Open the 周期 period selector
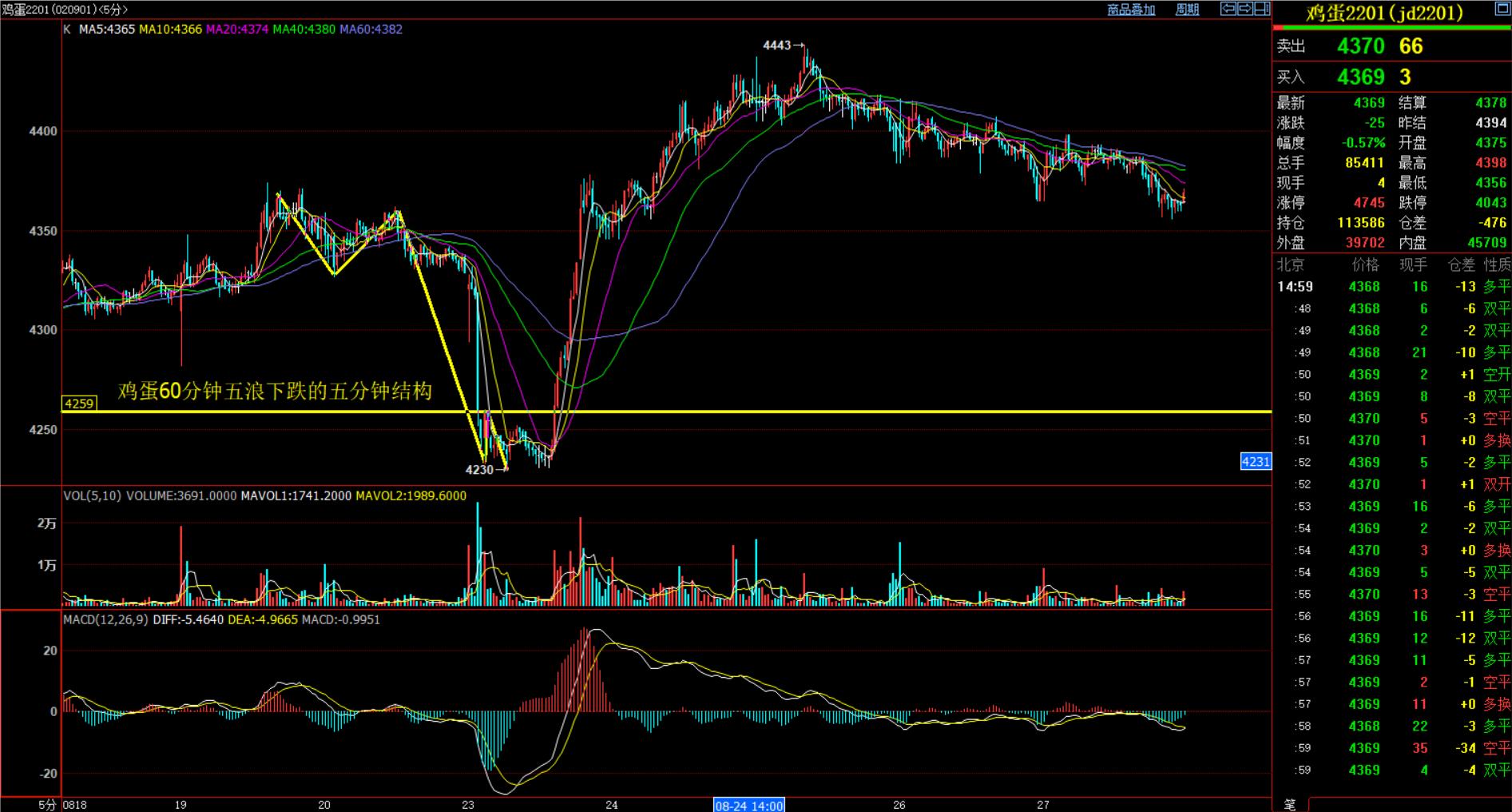 point(1187,10)
